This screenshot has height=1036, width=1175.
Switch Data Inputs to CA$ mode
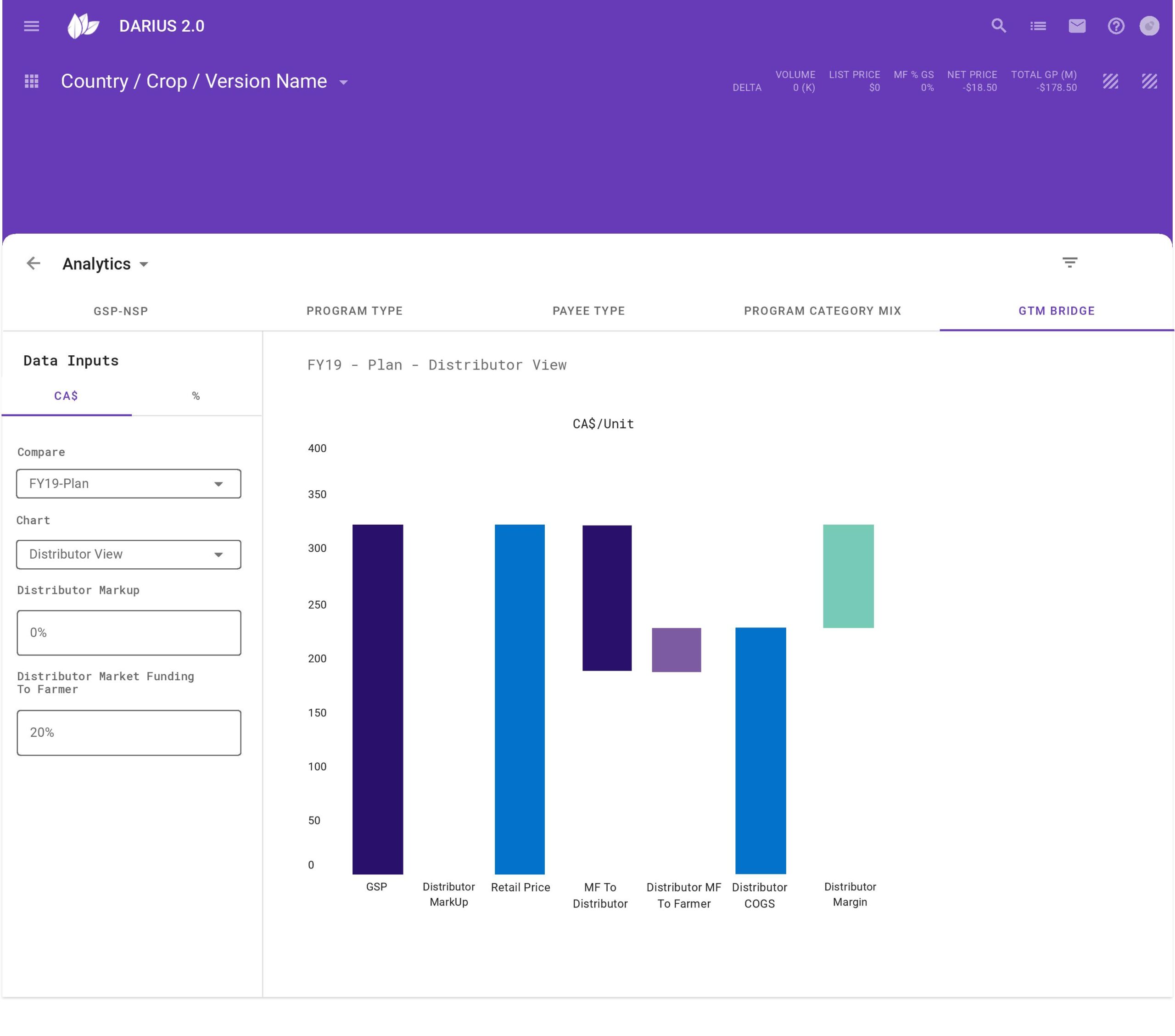point(66,396)
